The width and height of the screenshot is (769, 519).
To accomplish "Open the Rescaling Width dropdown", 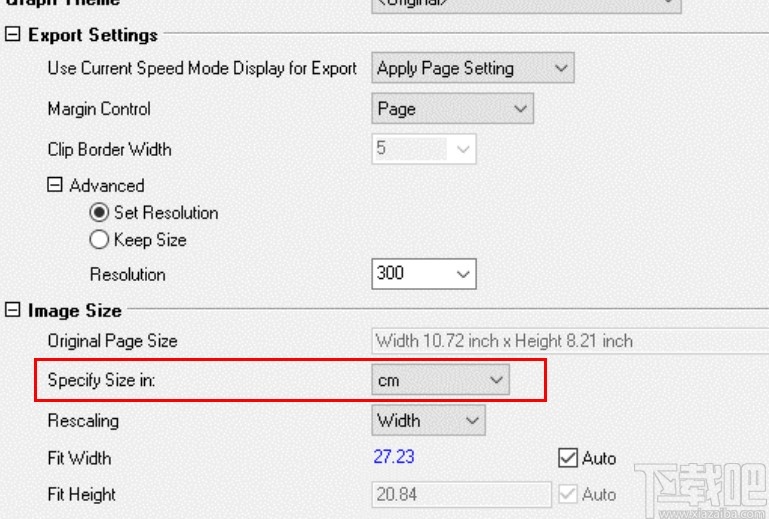I will pyautogui.click(x=473, y=421).
